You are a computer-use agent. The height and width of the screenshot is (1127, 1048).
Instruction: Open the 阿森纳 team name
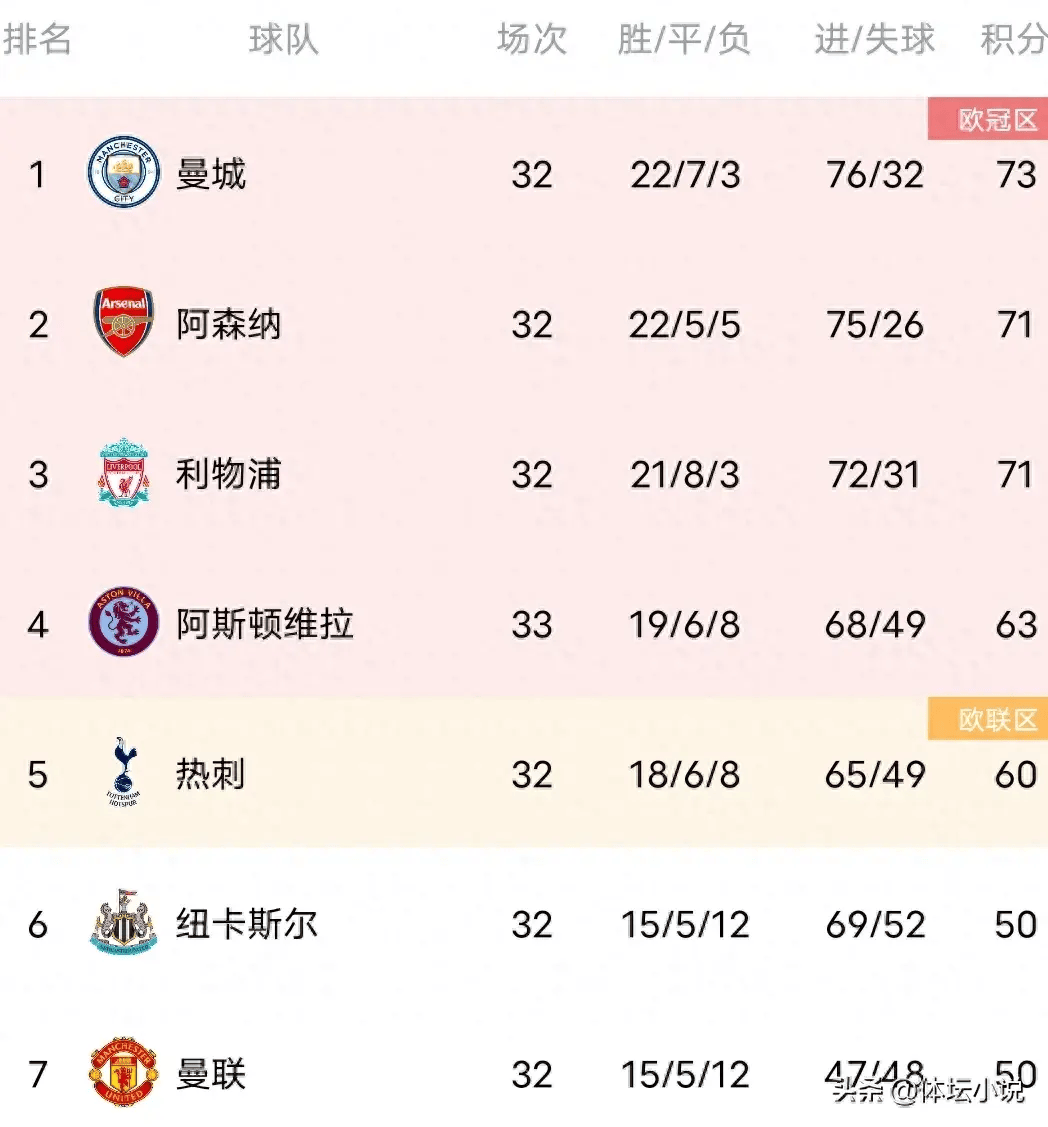(x=229, y=324)
